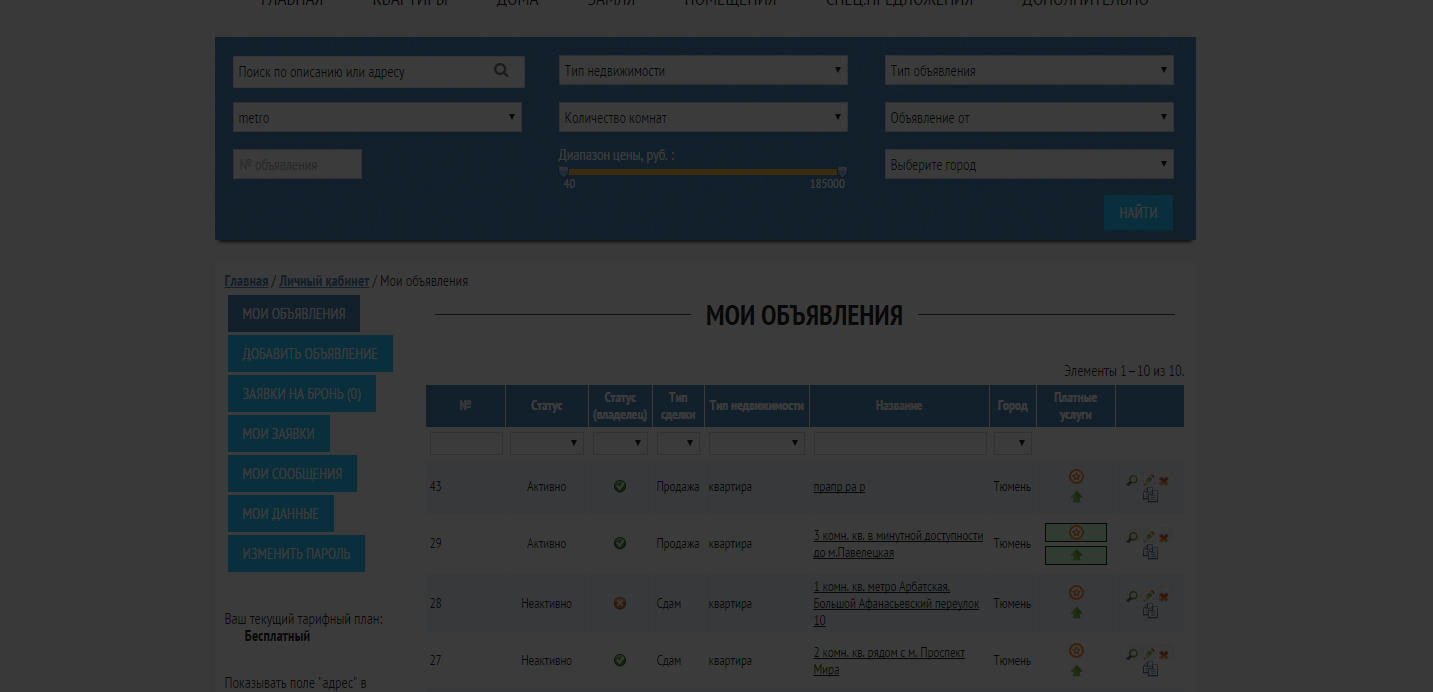Open the 'Выберите город' dropdown
The image size is (1433, 692).
(1029, 164)
